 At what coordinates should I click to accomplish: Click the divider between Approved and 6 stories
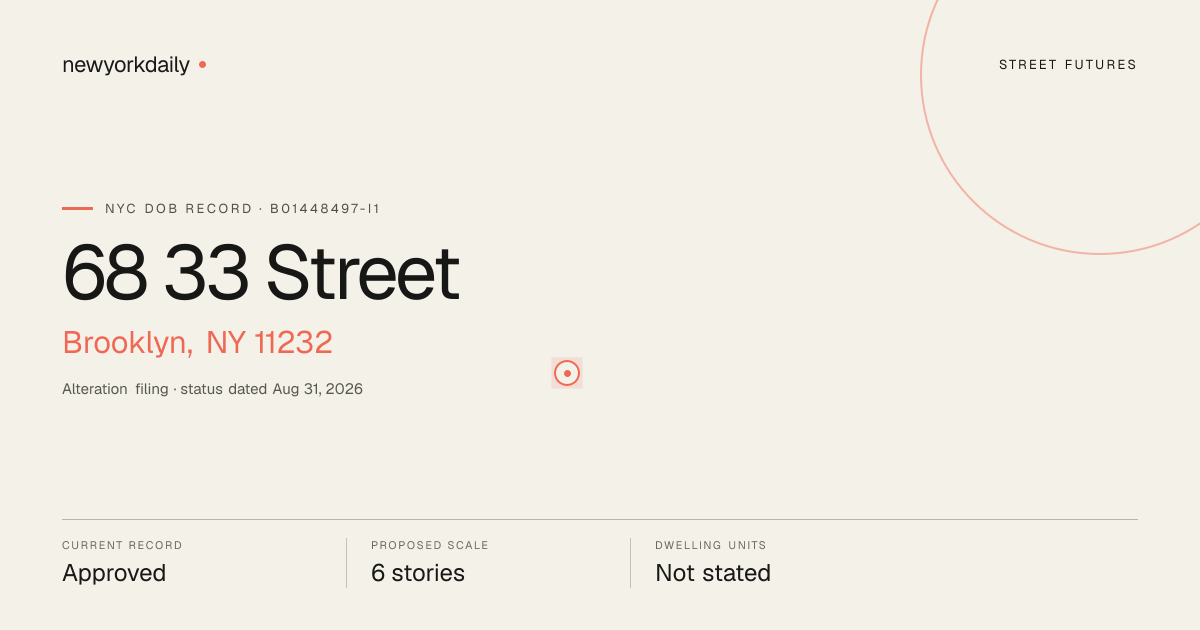[x=346, y=563]
